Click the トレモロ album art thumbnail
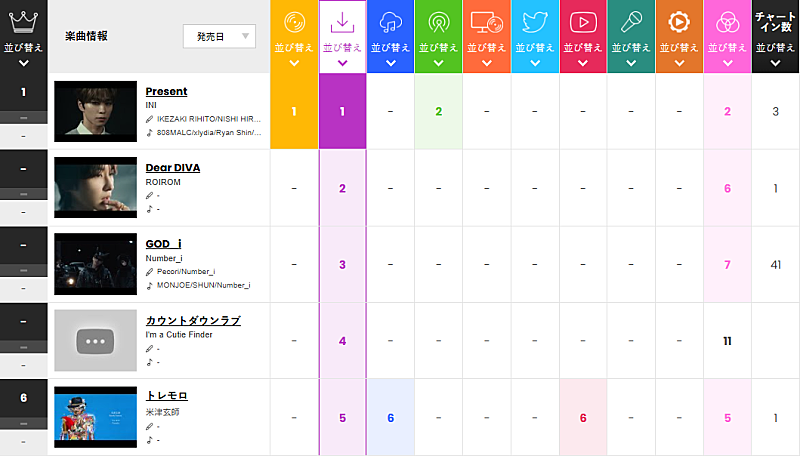This screenshot has width=800, height=456. pyautogui.click(x=95, y=416)
